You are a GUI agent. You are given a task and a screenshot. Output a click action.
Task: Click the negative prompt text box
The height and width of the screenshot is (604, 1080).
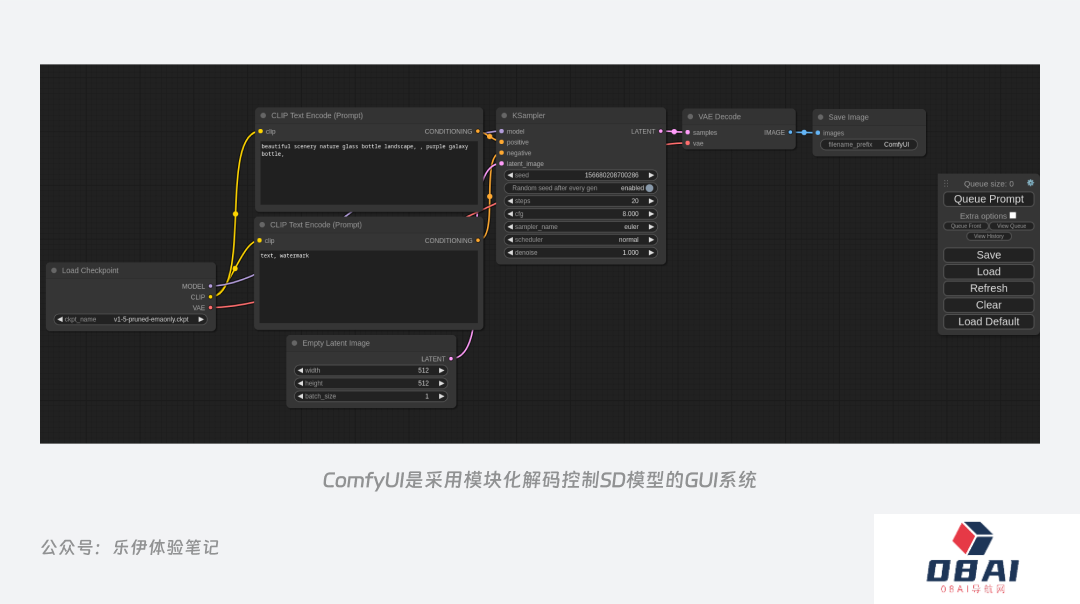pos(368,286)
